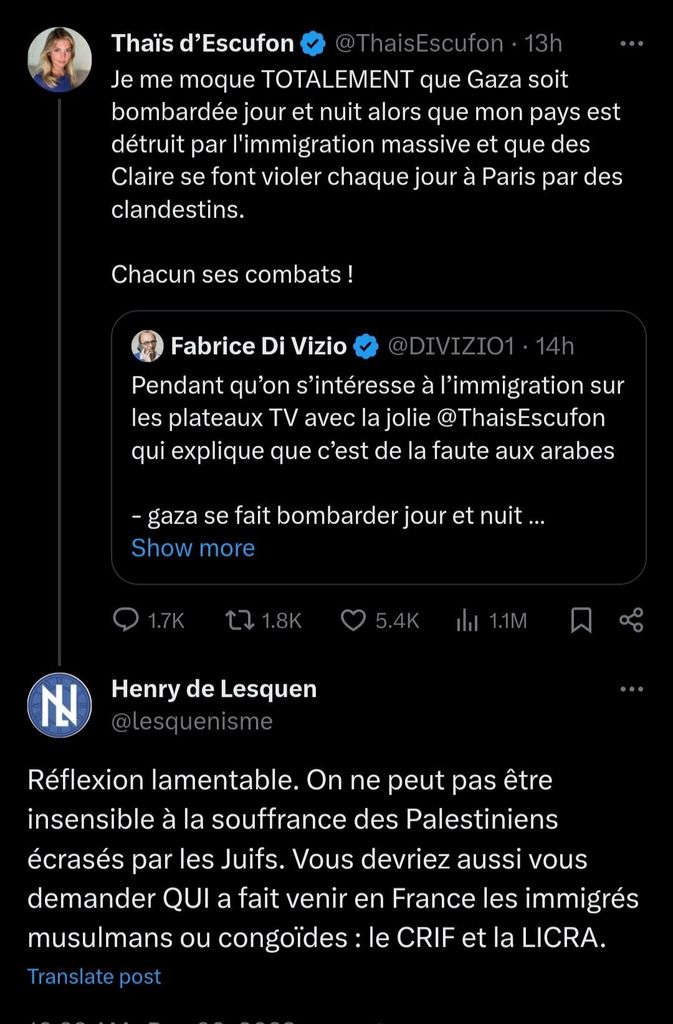The image size is (673, 1024).
Task: Click the Fabrice Di Vizio name
Action: (x=259, y=347)
